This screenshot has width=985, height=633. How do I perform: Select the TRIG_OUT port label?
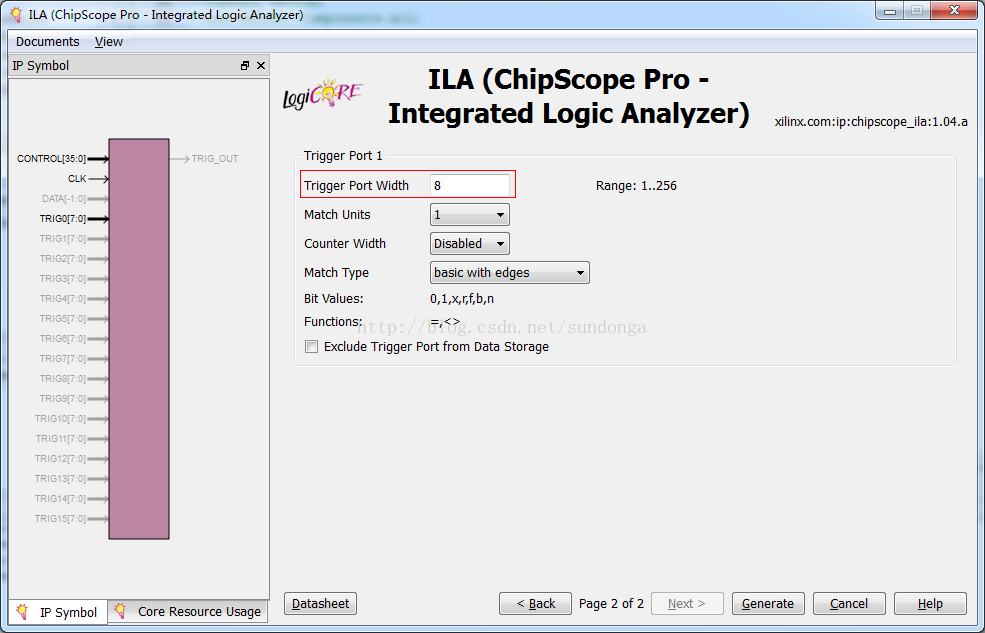pyautogui.click(x=215, y=159)
